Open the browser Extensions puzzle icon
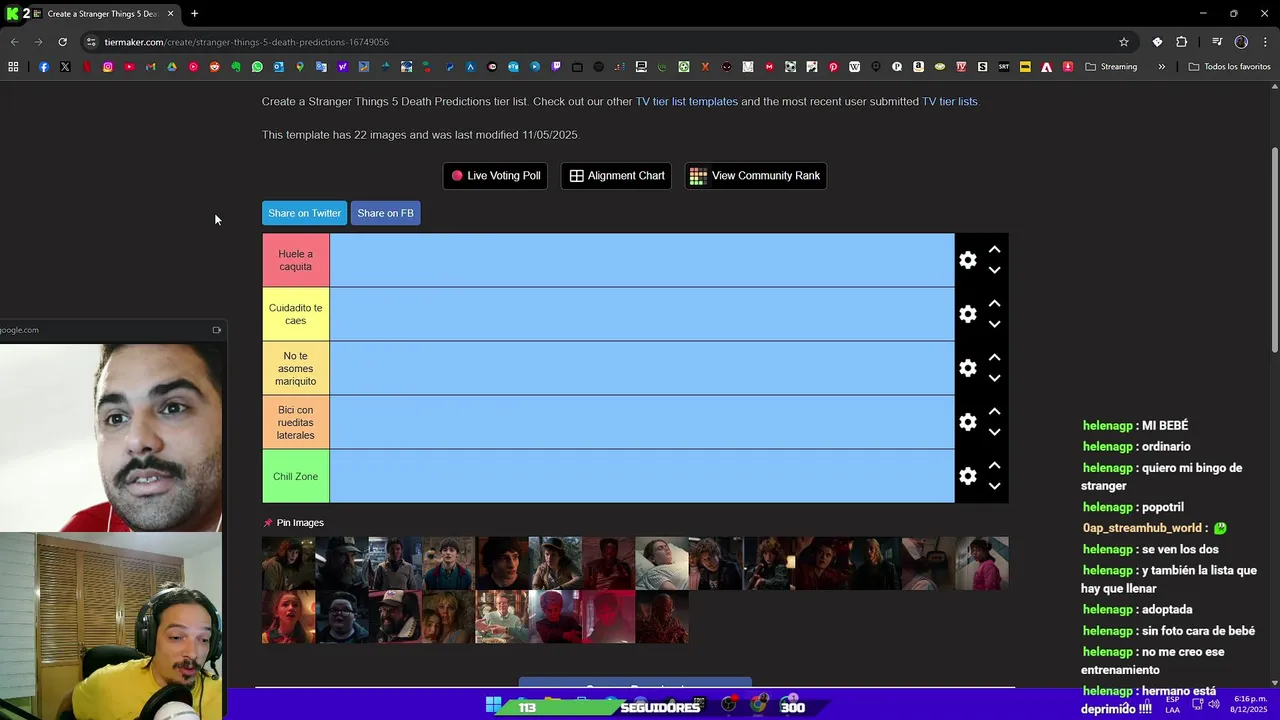 pos(1181,42)
